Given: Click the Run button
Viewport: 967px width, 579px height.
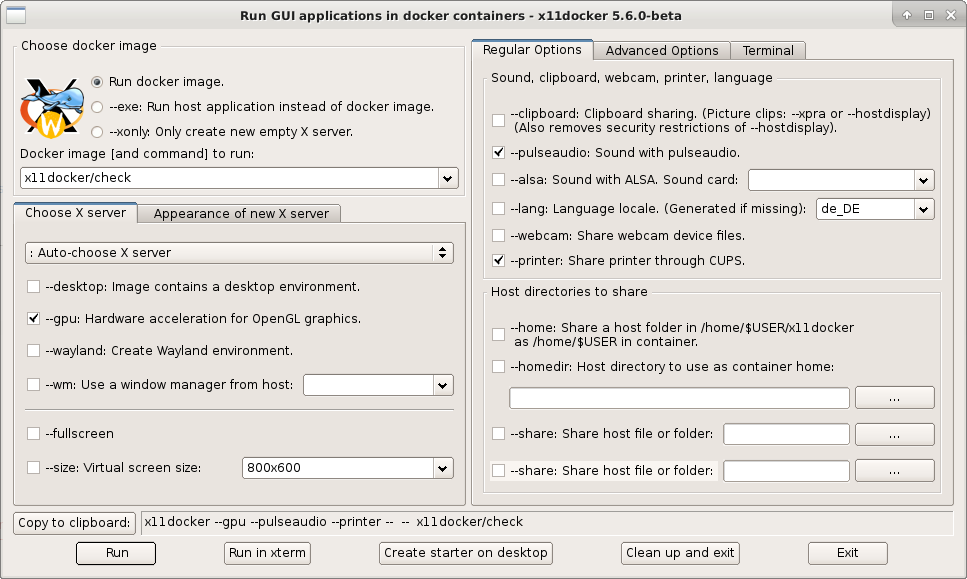Looking at the screenshot, I should click(x=116, y=553).
